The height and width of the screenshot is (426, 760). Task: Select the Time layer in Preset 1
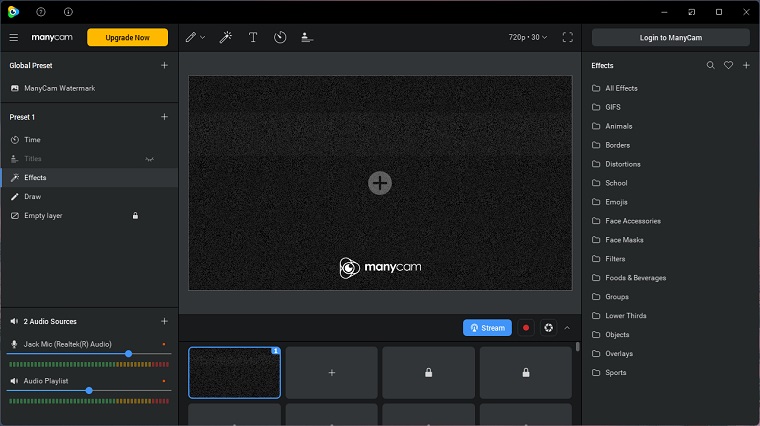pyautogui.click(x=90, y=140)
